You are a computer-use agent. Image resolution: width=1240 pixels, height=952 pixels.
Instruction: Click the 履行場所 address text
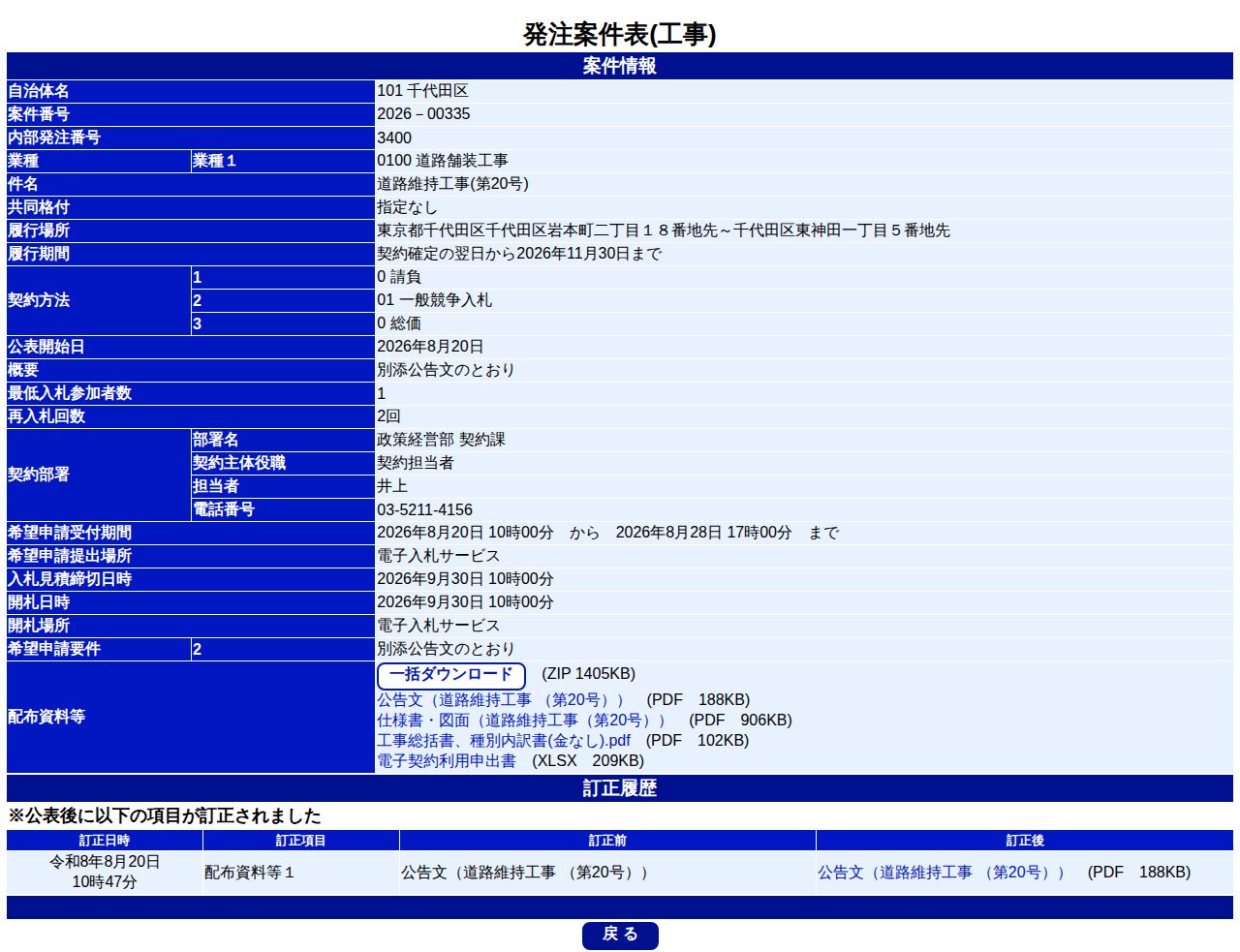(x=664, y=230)
